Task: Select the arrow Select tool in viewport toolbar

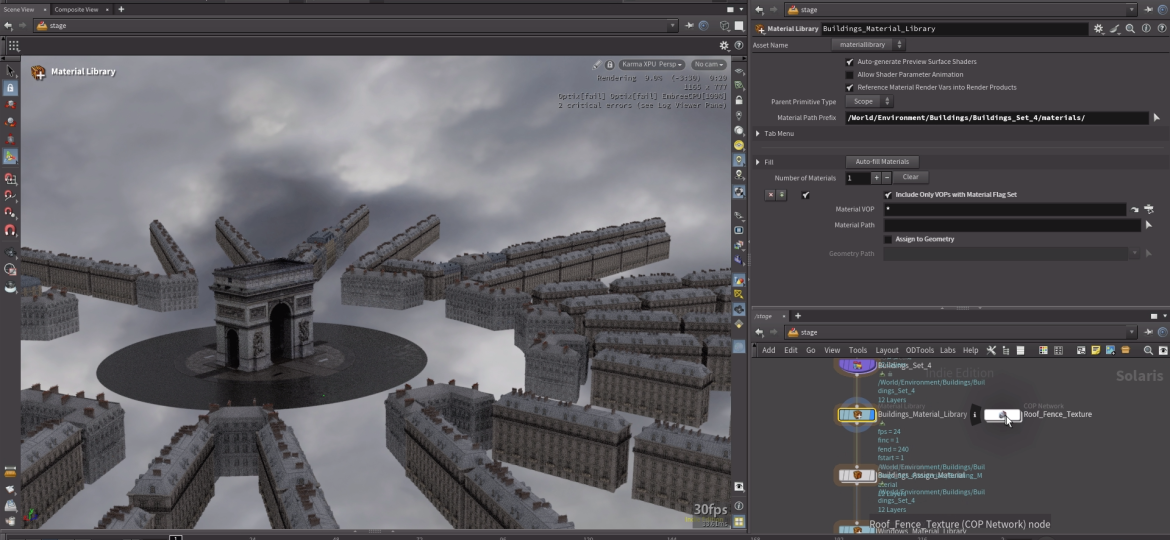Action: [x=10, y=71]
